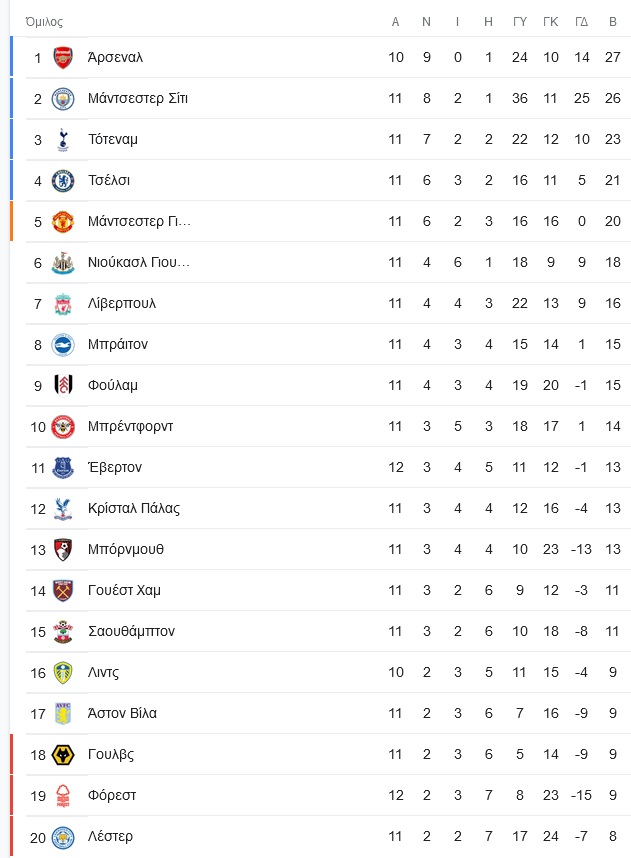Click the Φόρεστ team name
Screen dimensions: 631x858
pos(112,796)
